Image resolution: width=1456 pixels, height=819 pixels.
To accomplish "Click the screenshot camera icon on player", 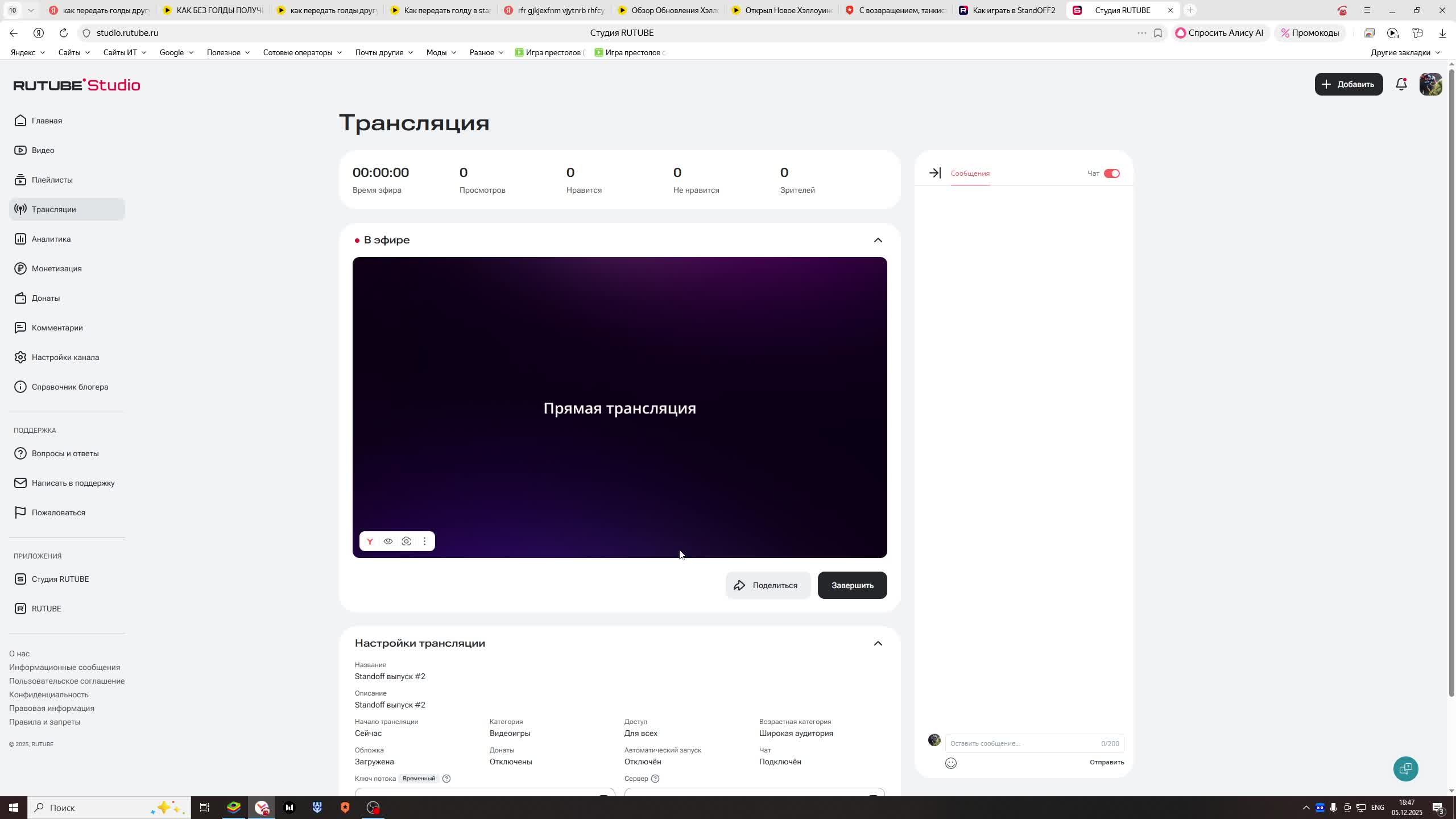I will pyautogui.click(x=406, y=541).
